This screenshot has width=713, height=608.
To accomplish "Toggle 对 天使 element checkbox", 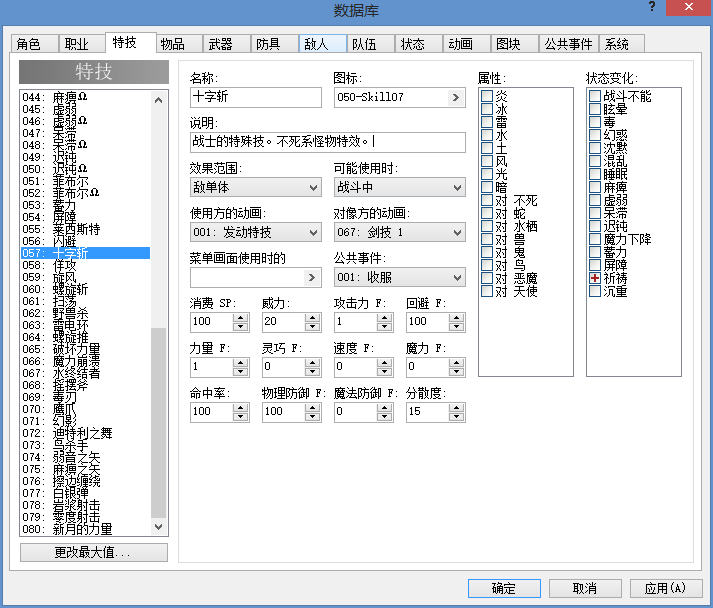I will tap(487, 291).
